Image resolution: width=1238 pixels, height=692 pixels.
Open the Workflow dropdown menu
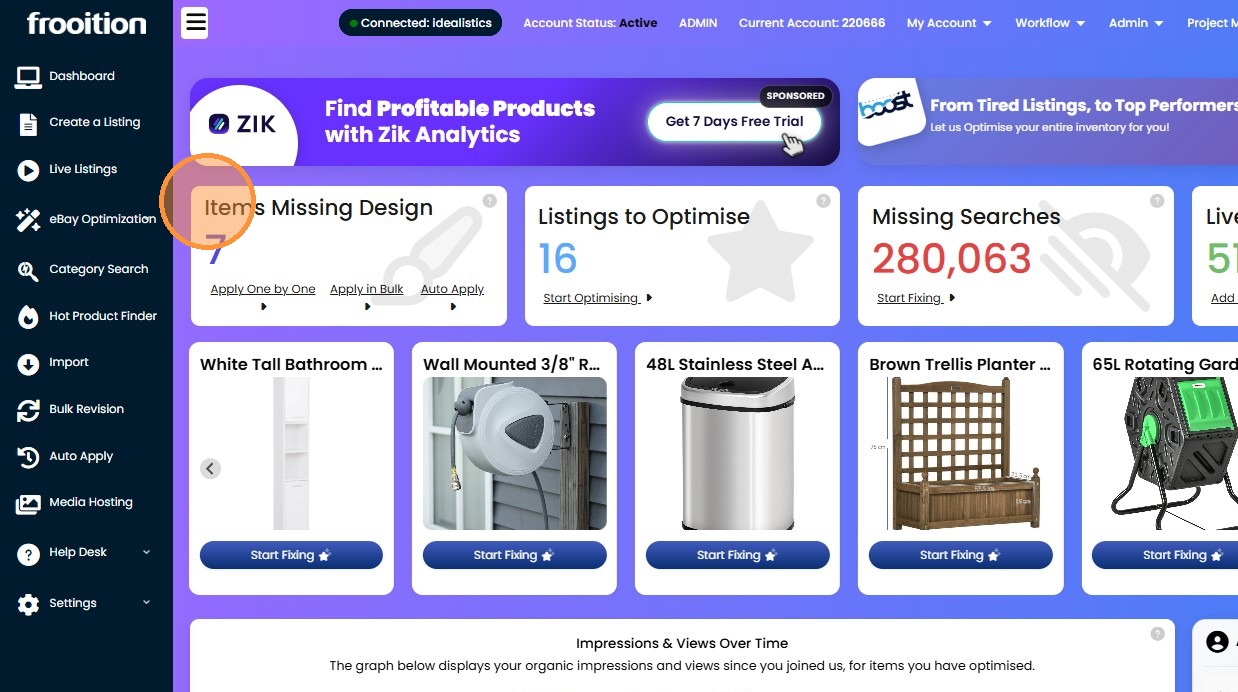click(1050, 23)
